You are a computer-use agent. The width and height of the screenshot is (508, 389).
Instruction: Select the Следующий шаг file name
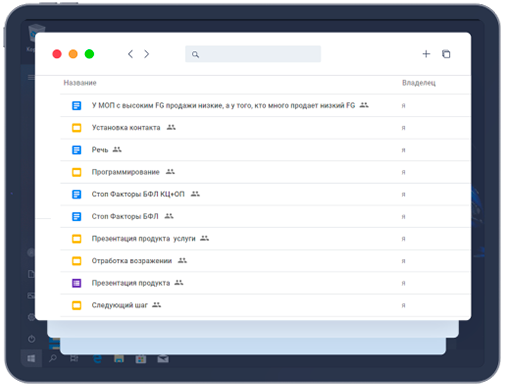119,305
